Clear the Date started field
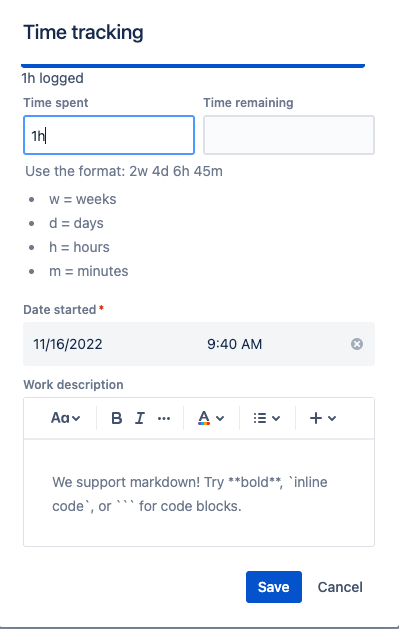 pos(357,344)
